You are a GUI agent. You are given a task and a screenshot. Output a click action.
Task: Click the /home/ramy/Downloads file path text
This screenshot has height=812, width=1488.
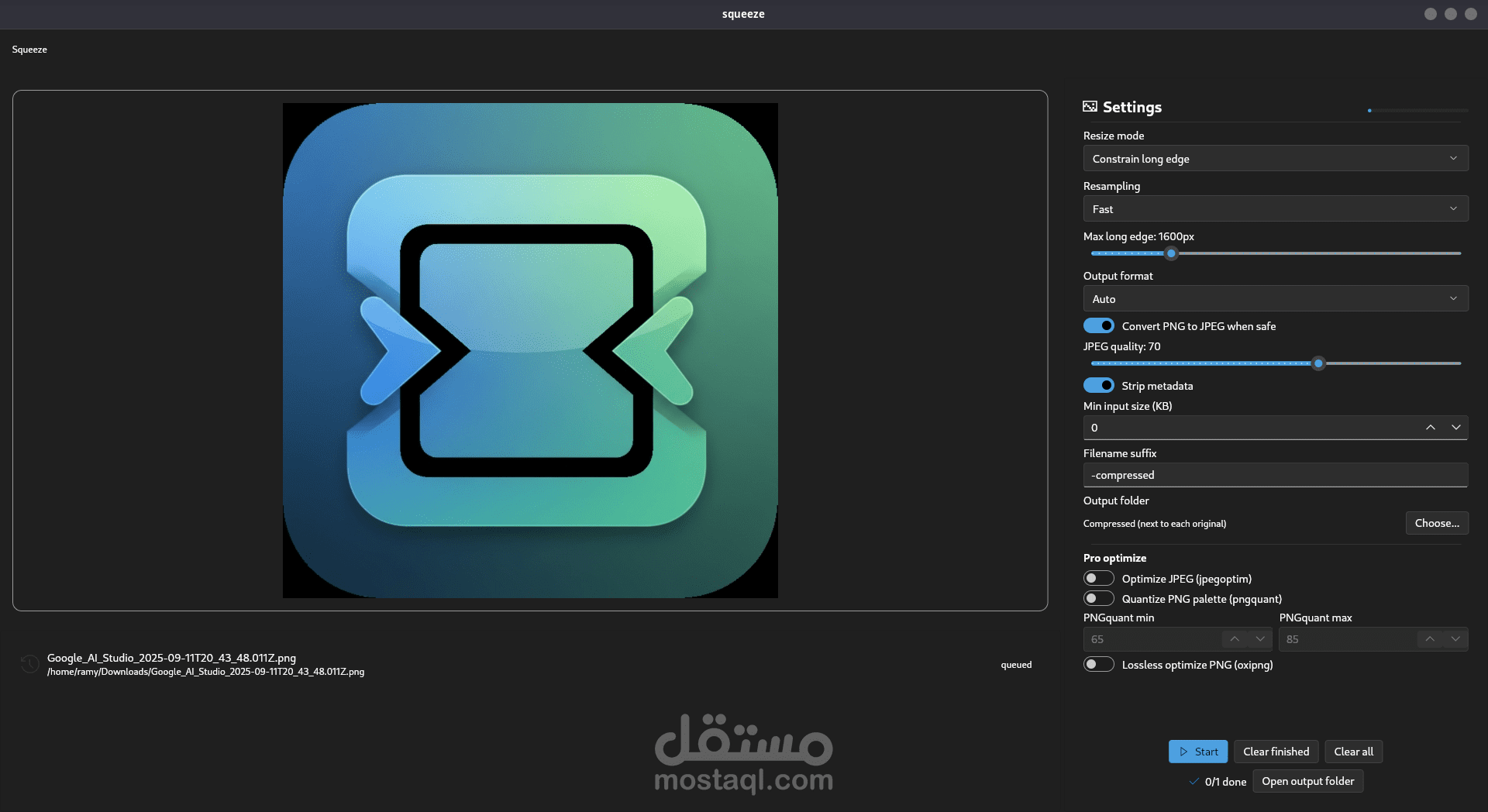pos(205,672)
